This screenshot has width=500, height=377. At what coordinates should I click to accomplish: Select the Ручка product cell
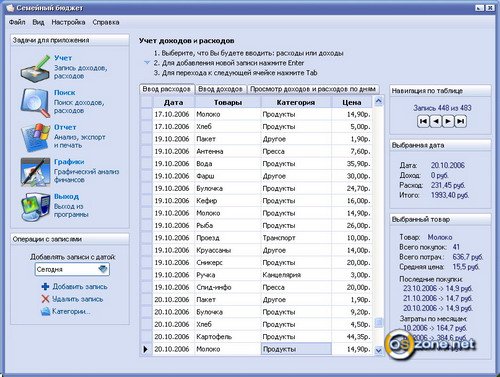228,275
